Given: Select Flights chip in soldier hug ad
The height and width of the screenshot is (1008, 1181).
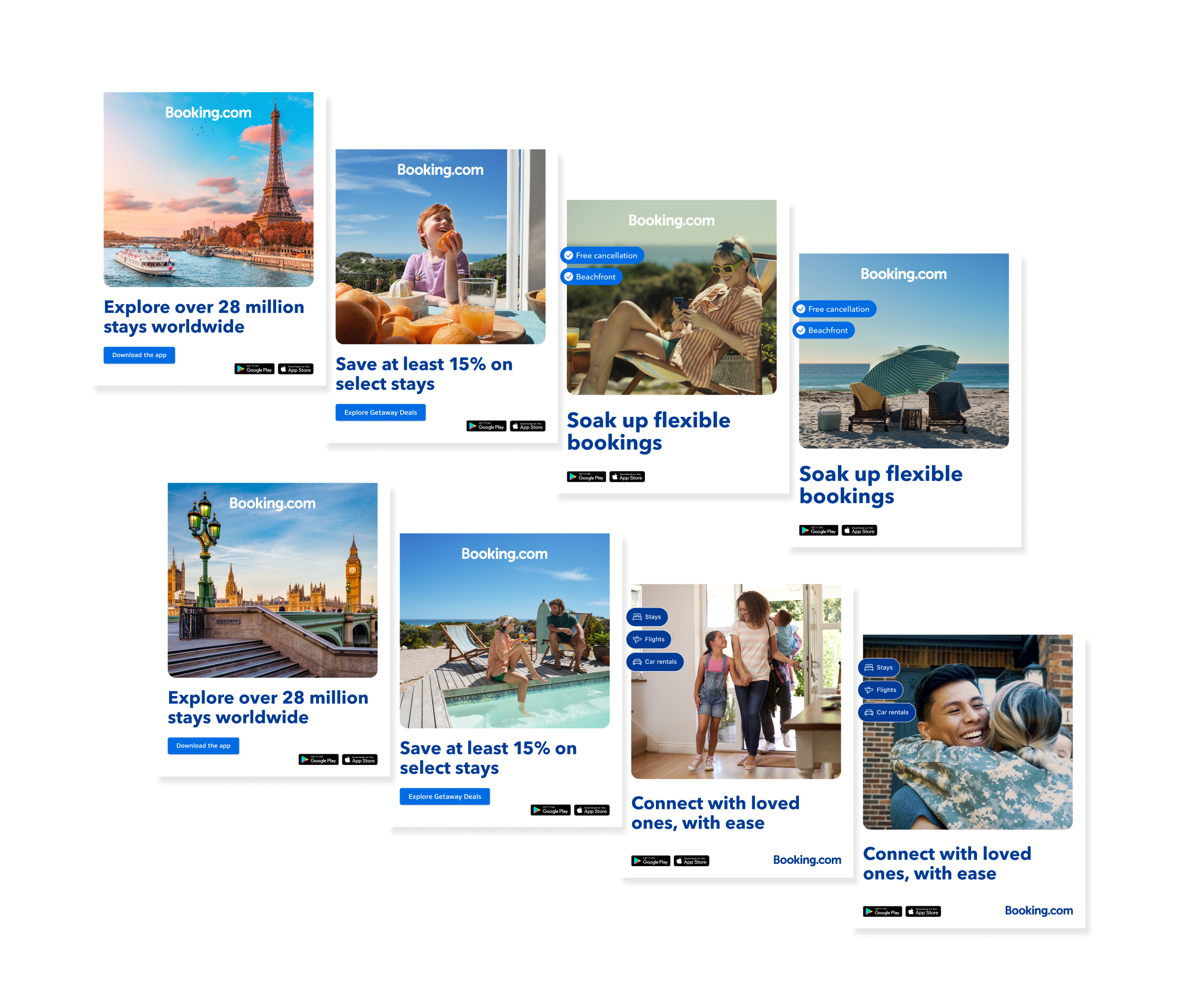Looking at the screenshot, I should click(881, 690).
